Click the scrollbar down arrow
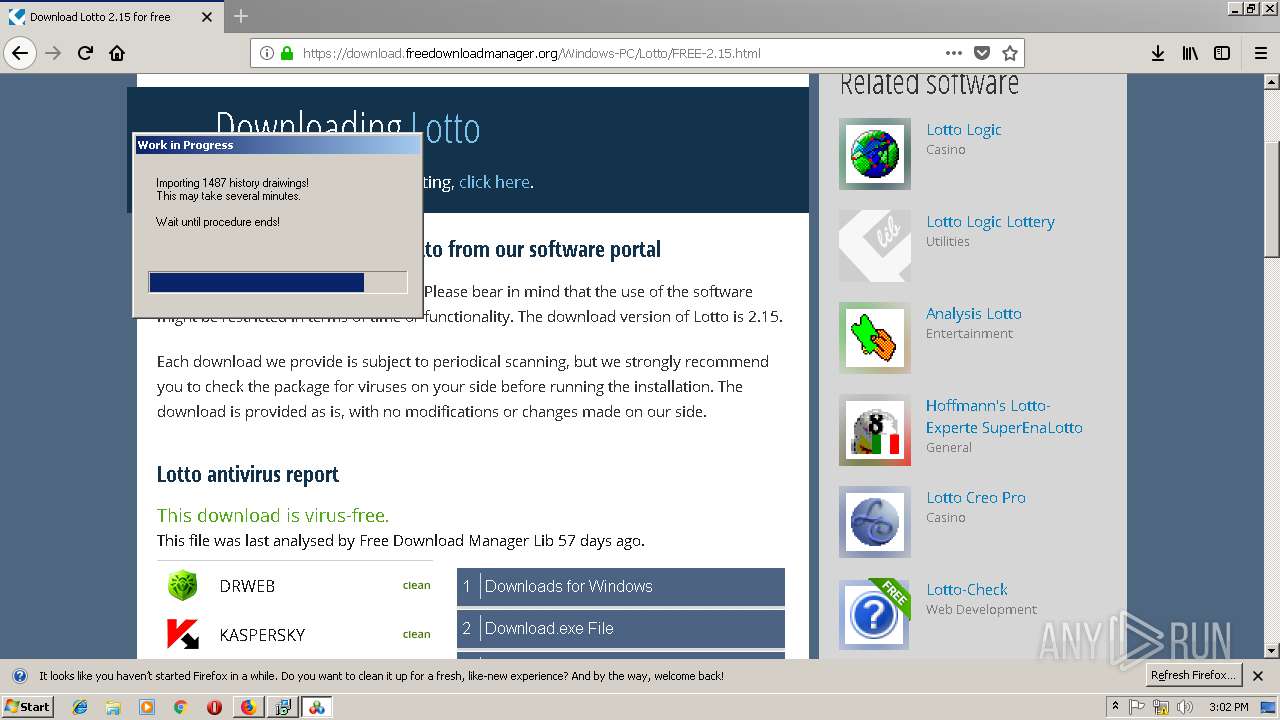The image size is (1280, 720). (x=1272, y=651)
